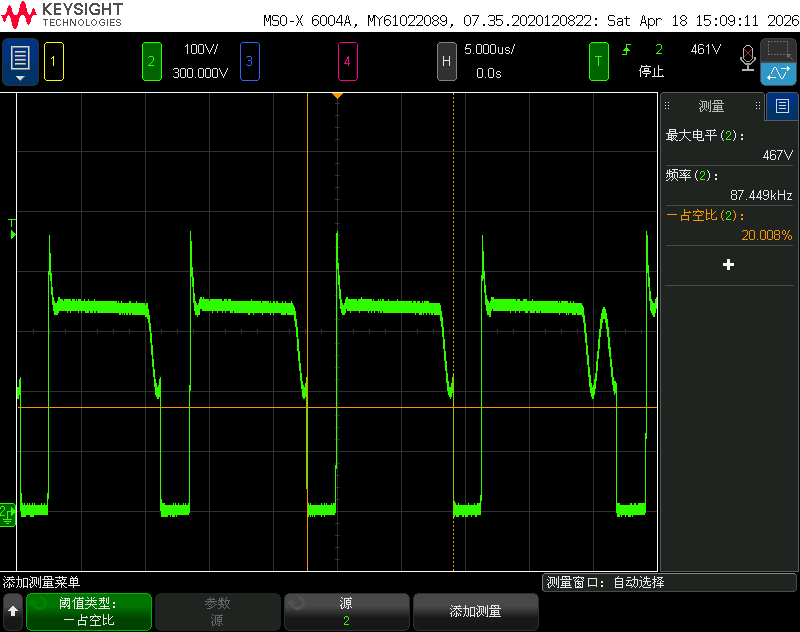Open the main menu dropdown icon
Viewport: 800px width, 632px height.
coord(20,62)
